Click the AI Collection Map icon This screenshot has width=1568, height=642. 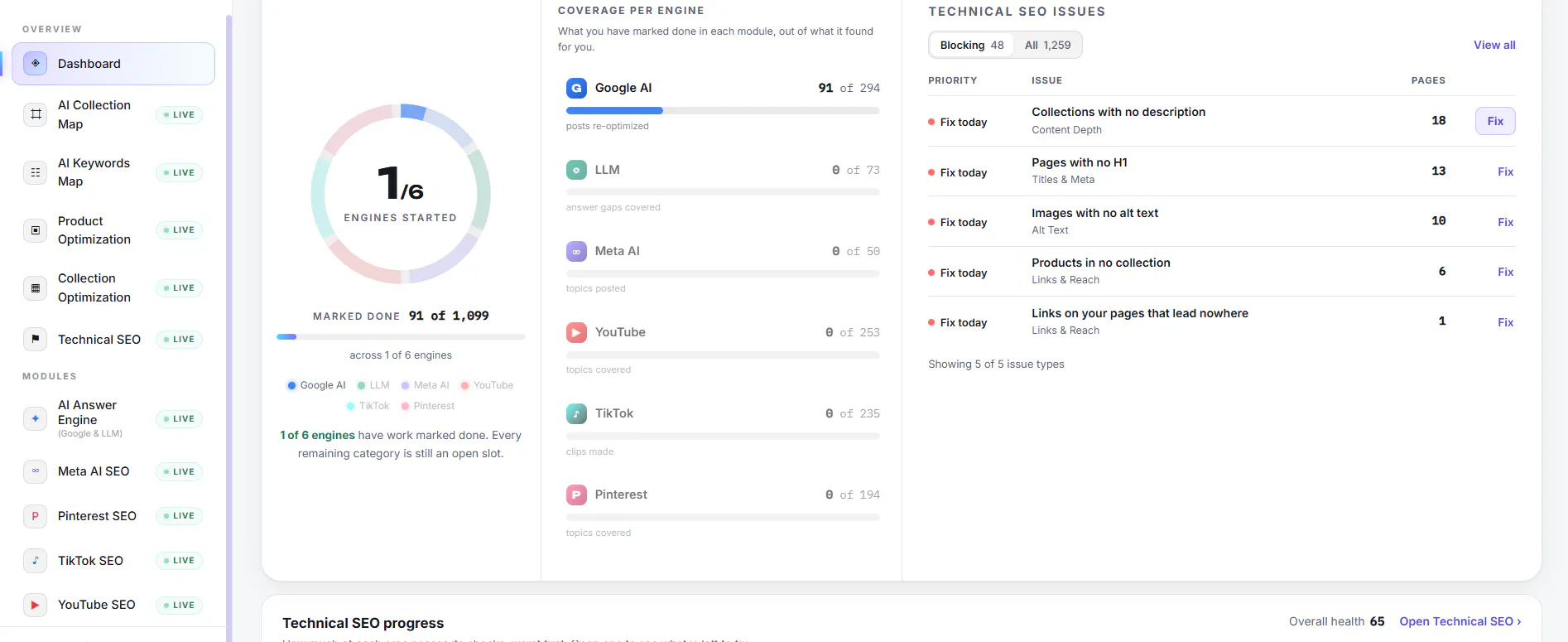point(36,114)
